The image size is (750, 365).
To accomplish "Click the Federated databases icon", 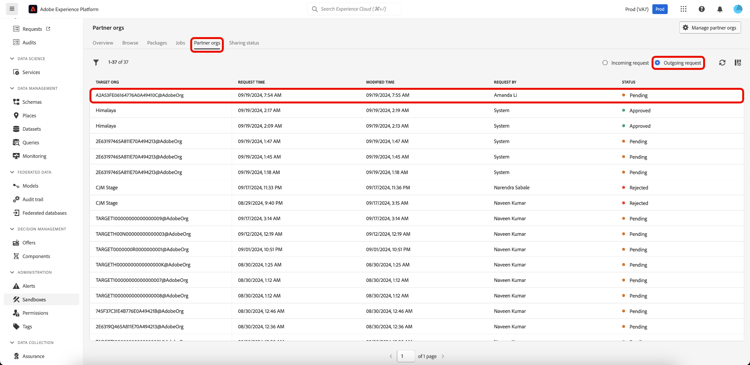I will 16,212.
